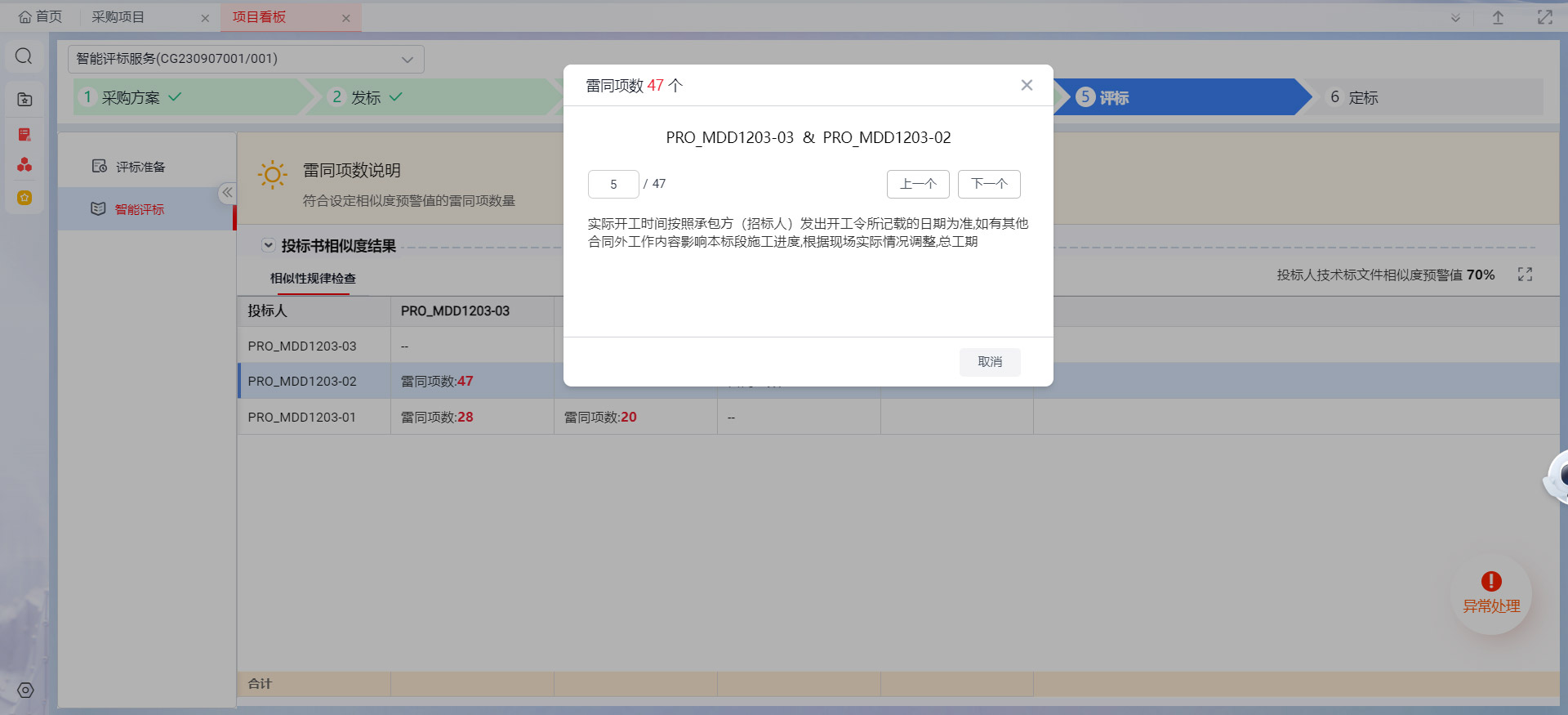This screenshot has width=1568, height=715.
Task: Open the project selector dropdown
Action: coord(246,59)
